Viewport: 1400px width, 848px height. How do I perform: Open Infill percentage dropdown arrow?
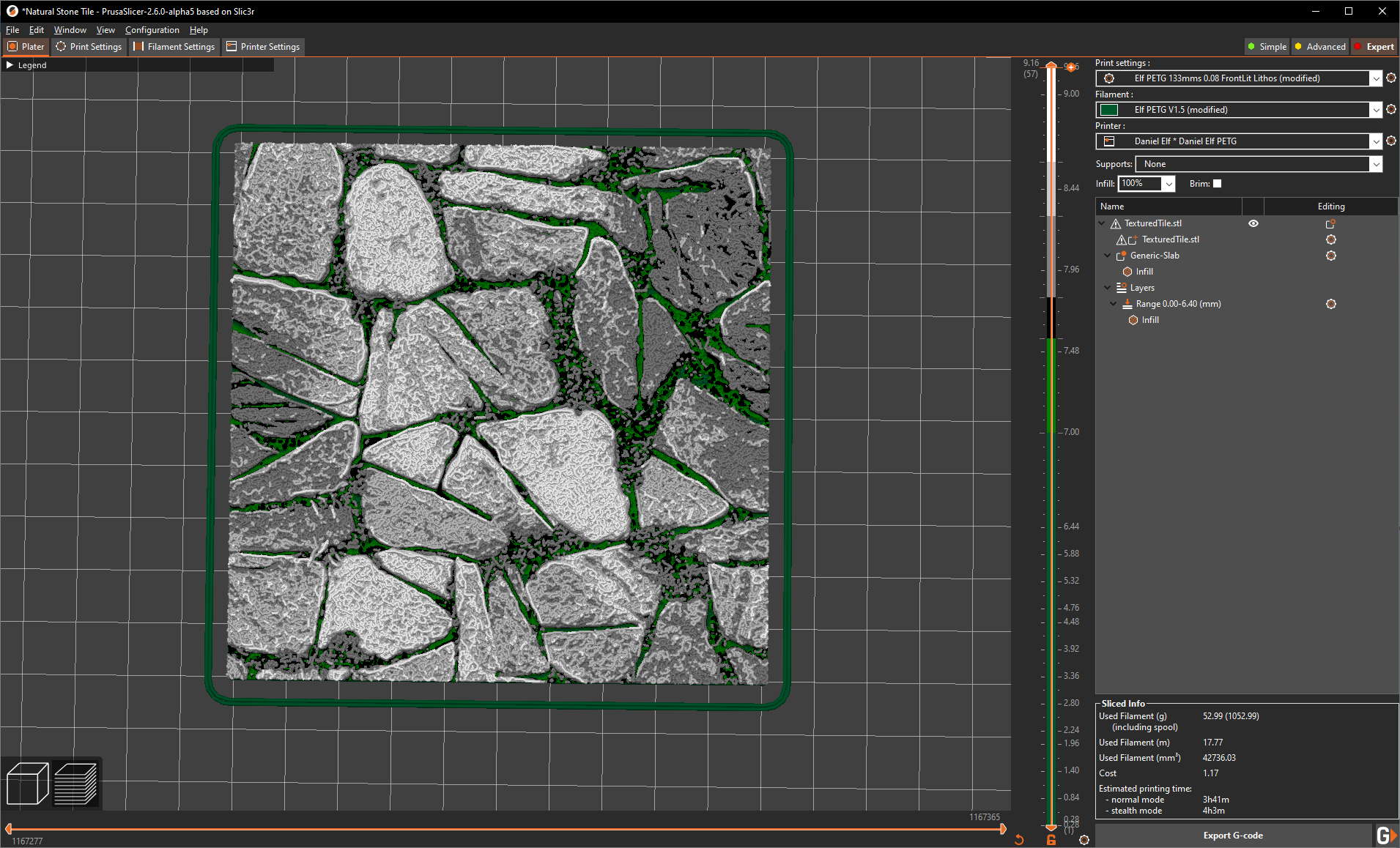click(1168, 184)
